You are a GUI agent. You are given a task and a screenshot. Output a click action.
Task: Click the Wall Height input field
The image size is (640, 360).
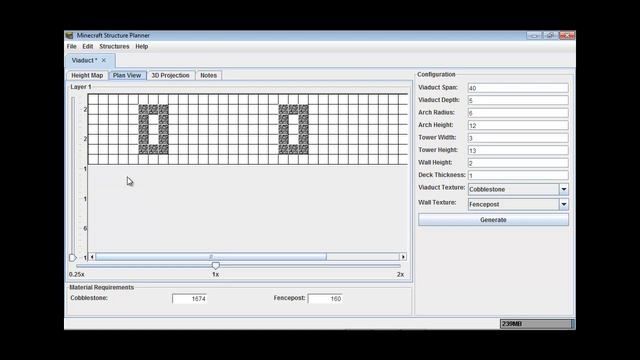[x=518, y=163]
